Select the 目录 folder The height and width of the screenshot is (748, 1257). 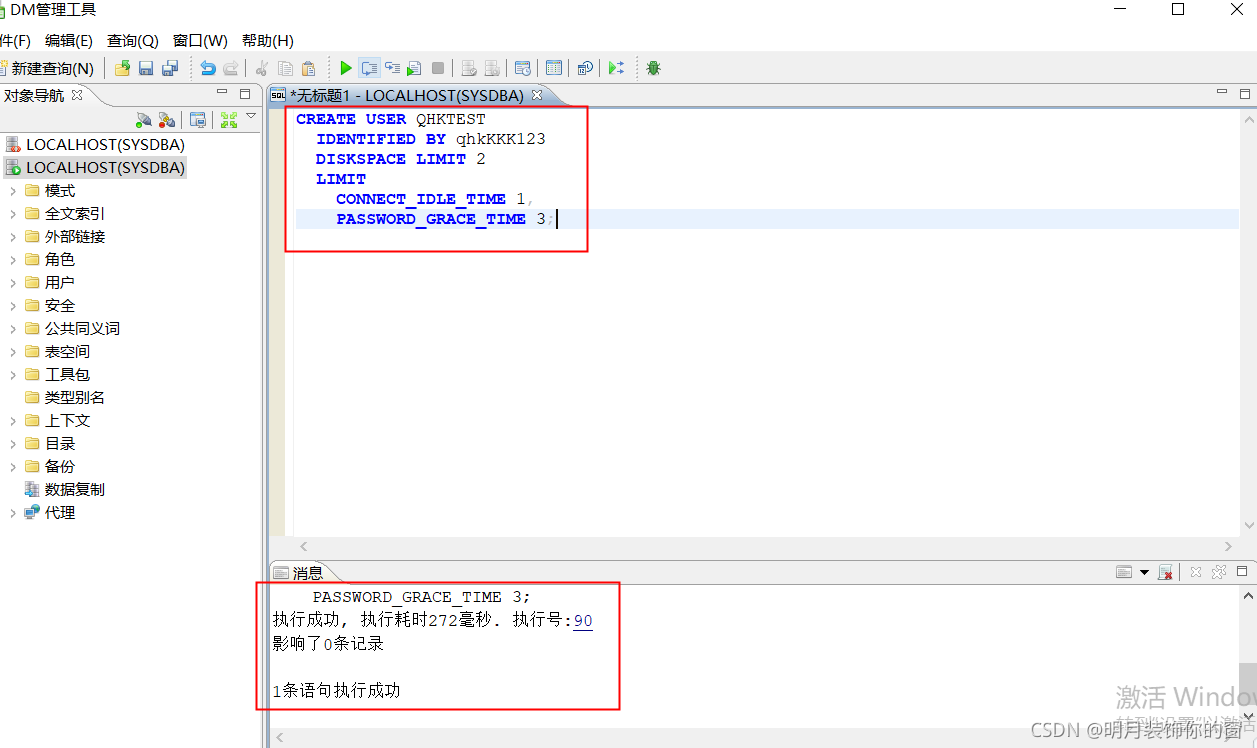pos(50,443)
